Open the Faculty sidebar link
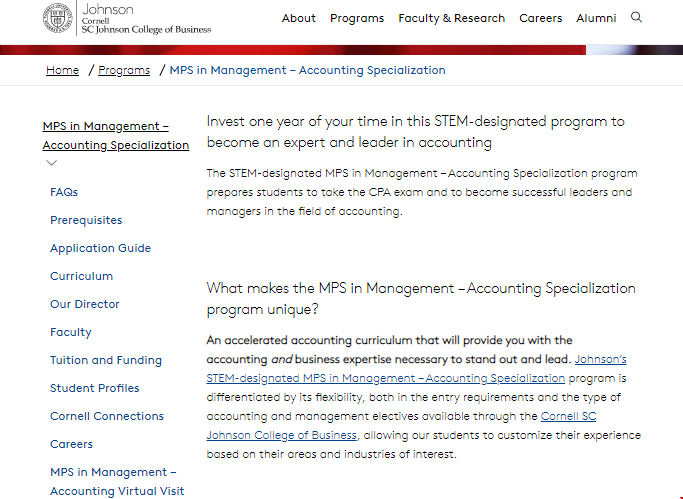The width and height of the screenshot is (683, 499). (71, 332)
